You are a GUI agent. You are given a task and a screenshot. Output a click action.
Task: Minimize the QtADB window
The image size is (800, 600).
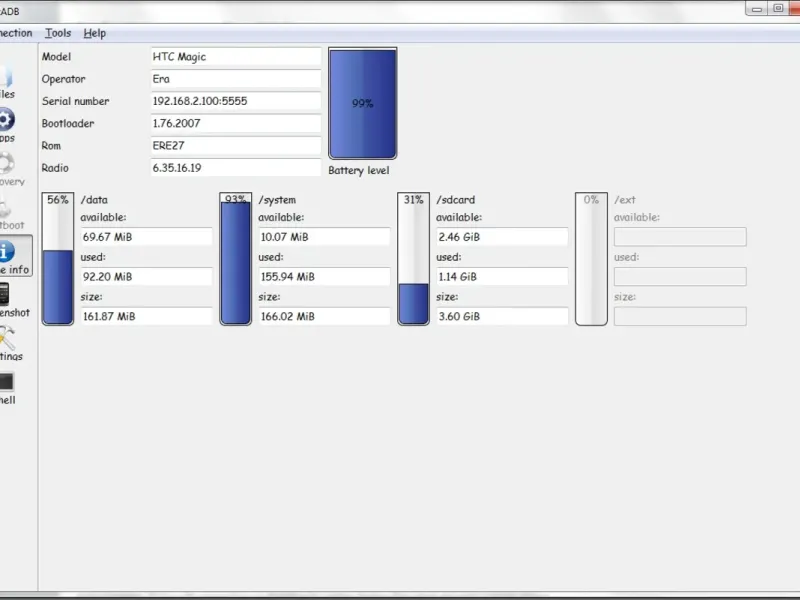[x=757, y=9]
